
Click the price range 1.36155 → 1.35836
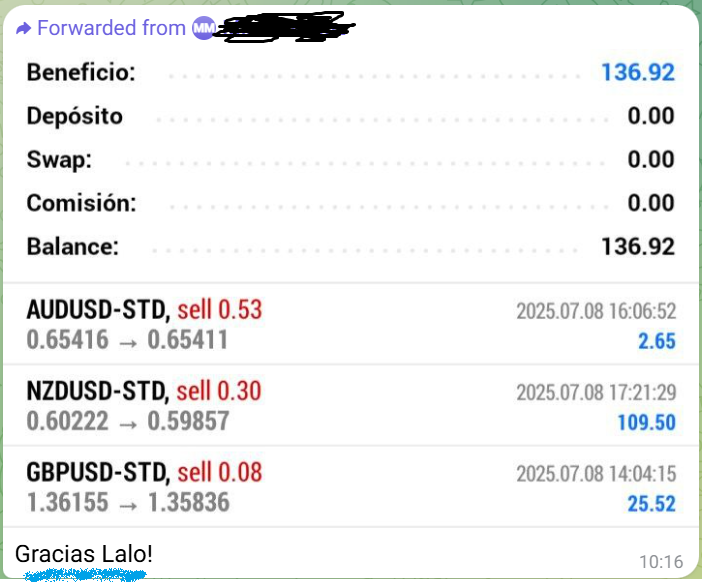coord(128,502)
